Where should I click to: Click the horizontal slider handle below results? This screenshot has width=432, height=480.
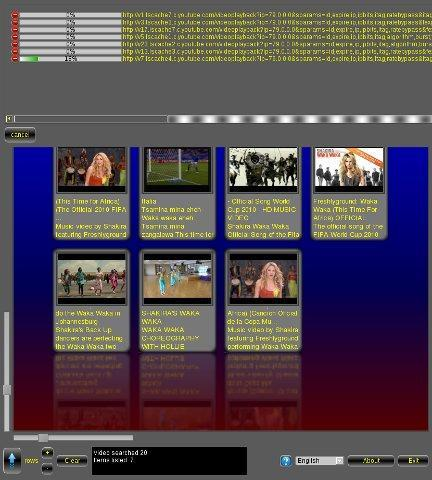pyautogui.click(x=43, y=438)
